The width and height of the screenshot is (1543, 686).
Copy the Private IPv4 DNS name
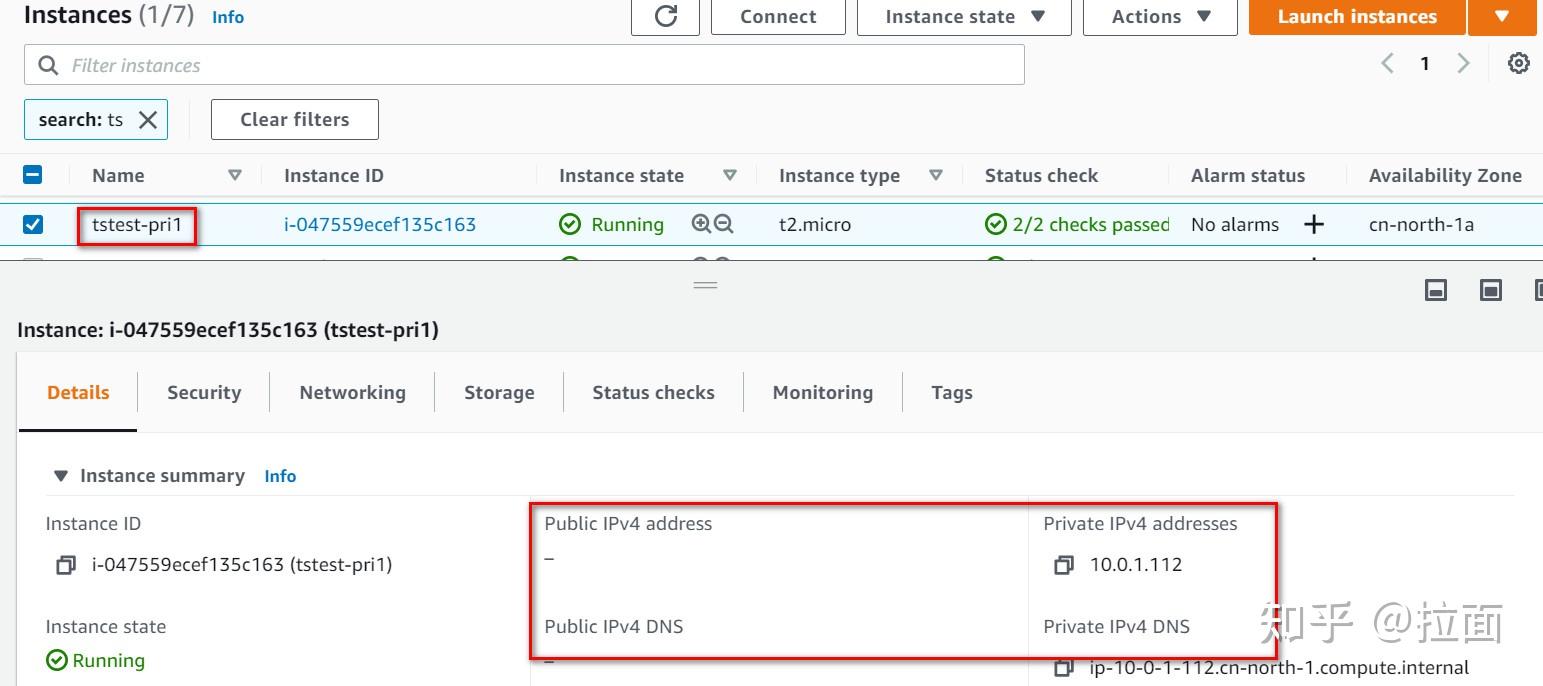click(x=1063, y=667)
